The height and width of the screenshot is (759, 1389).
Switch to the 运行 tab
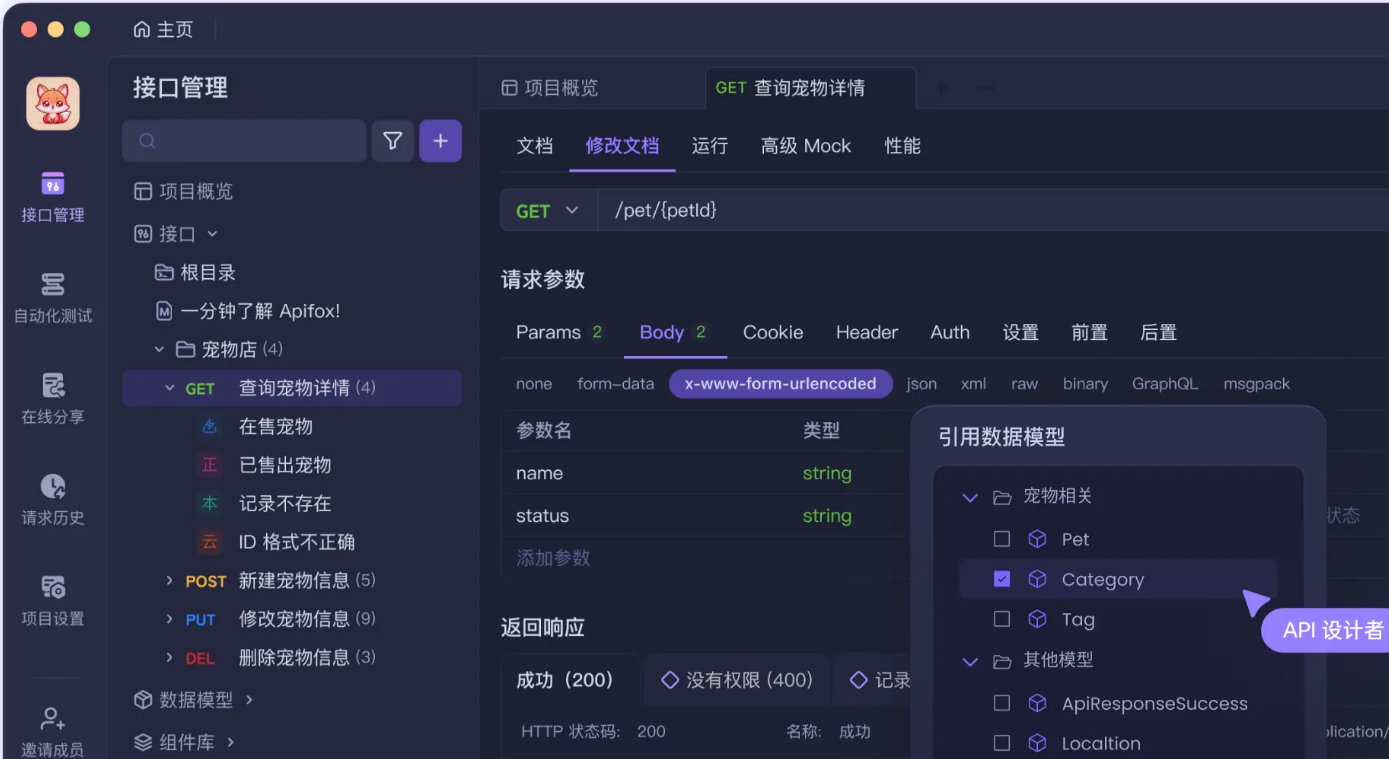point(709,146)
